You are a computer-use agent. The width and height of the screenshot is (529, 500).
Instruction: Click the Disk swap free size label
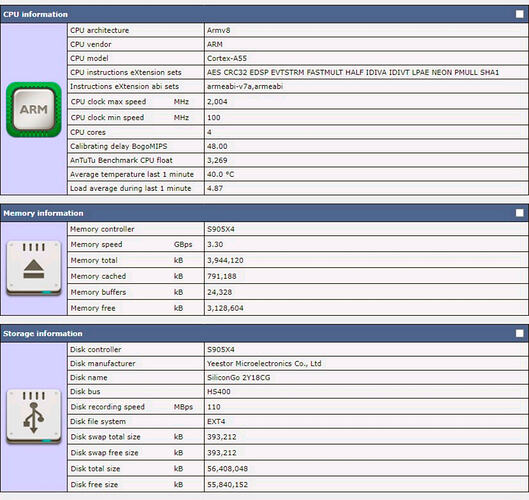point(104,453)
